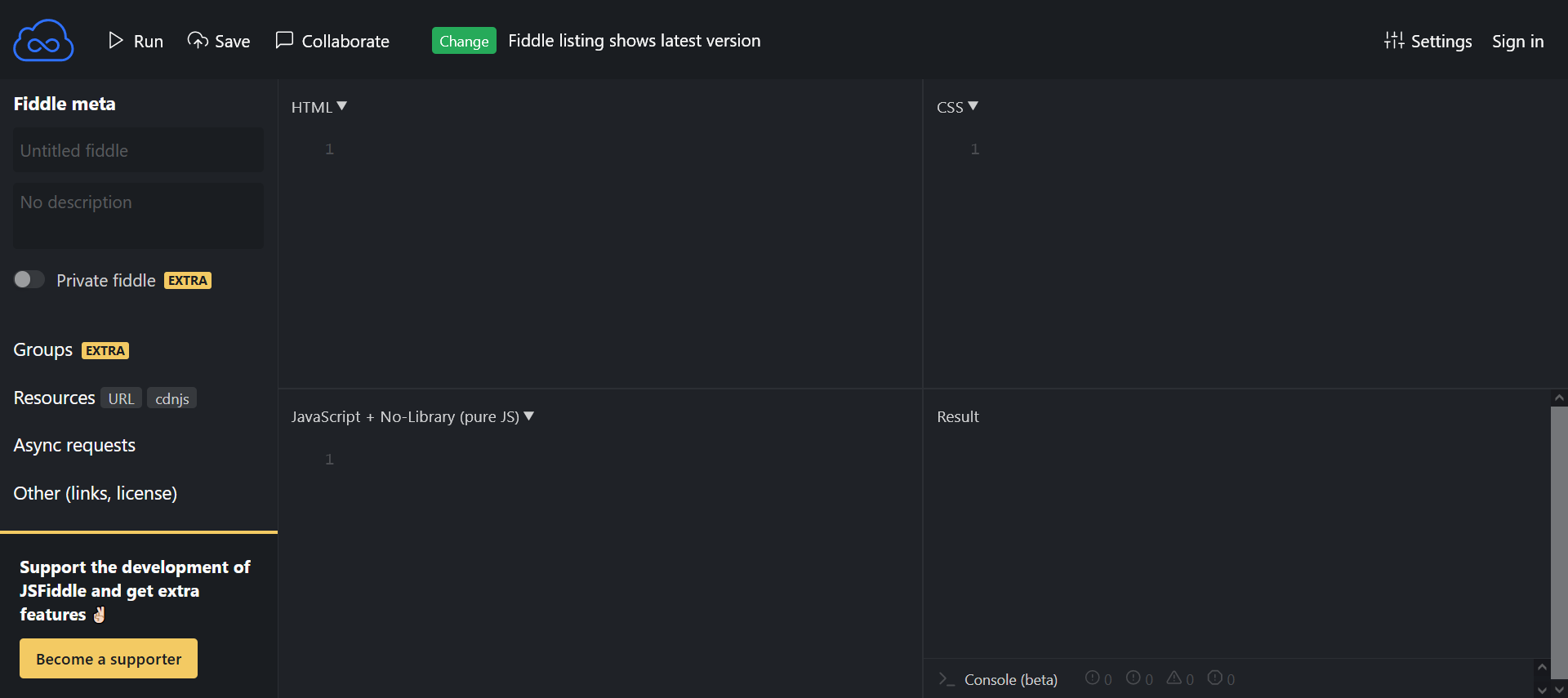The image size is (1568, 698).
Task: Toggle the Private fiddle switch
Action: pyautogui.click(x=29, y=279)
